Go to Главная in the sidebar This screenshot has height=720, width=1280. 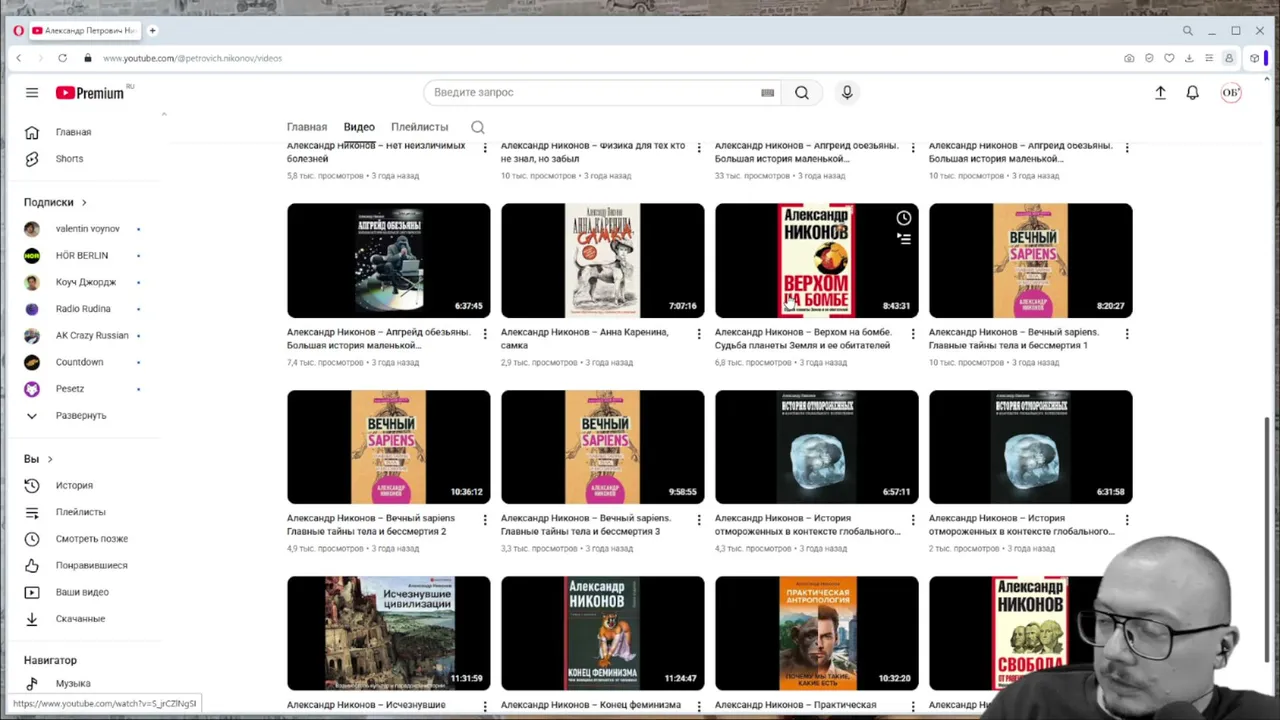point(73,132)
